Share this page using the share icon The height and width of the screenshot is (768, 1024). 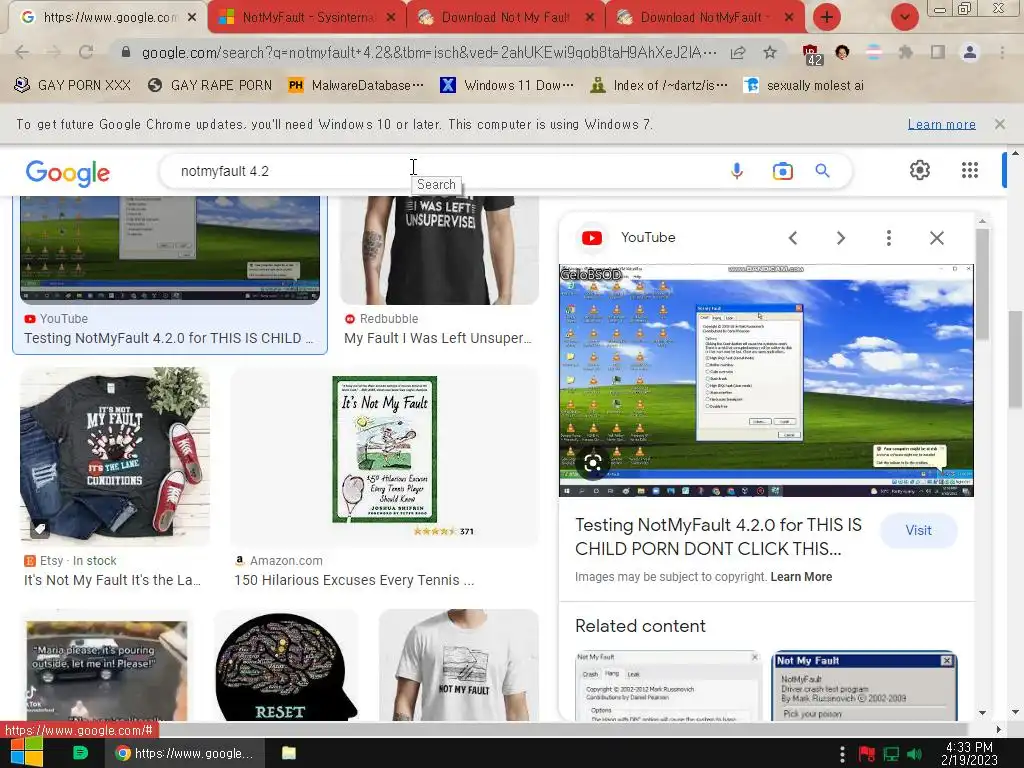738,53
